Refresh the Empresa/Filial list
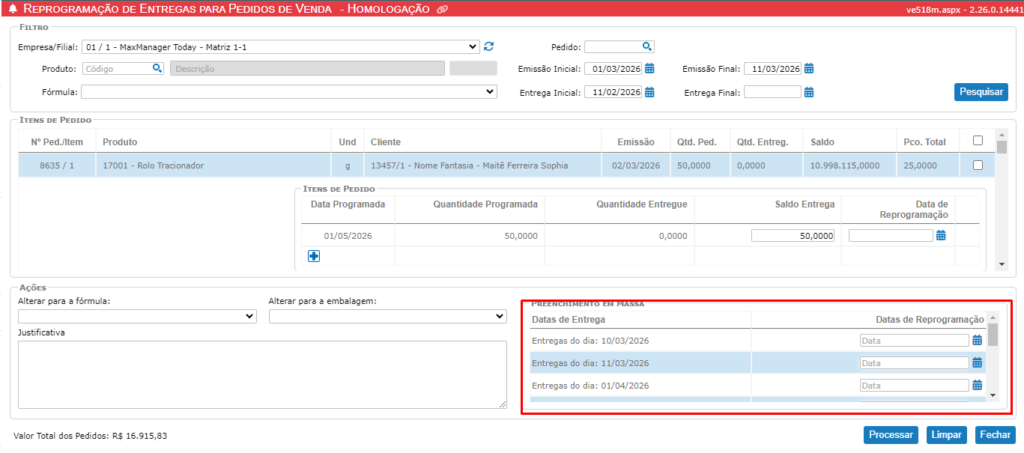The image size is (1024, 453). point(489,46)
